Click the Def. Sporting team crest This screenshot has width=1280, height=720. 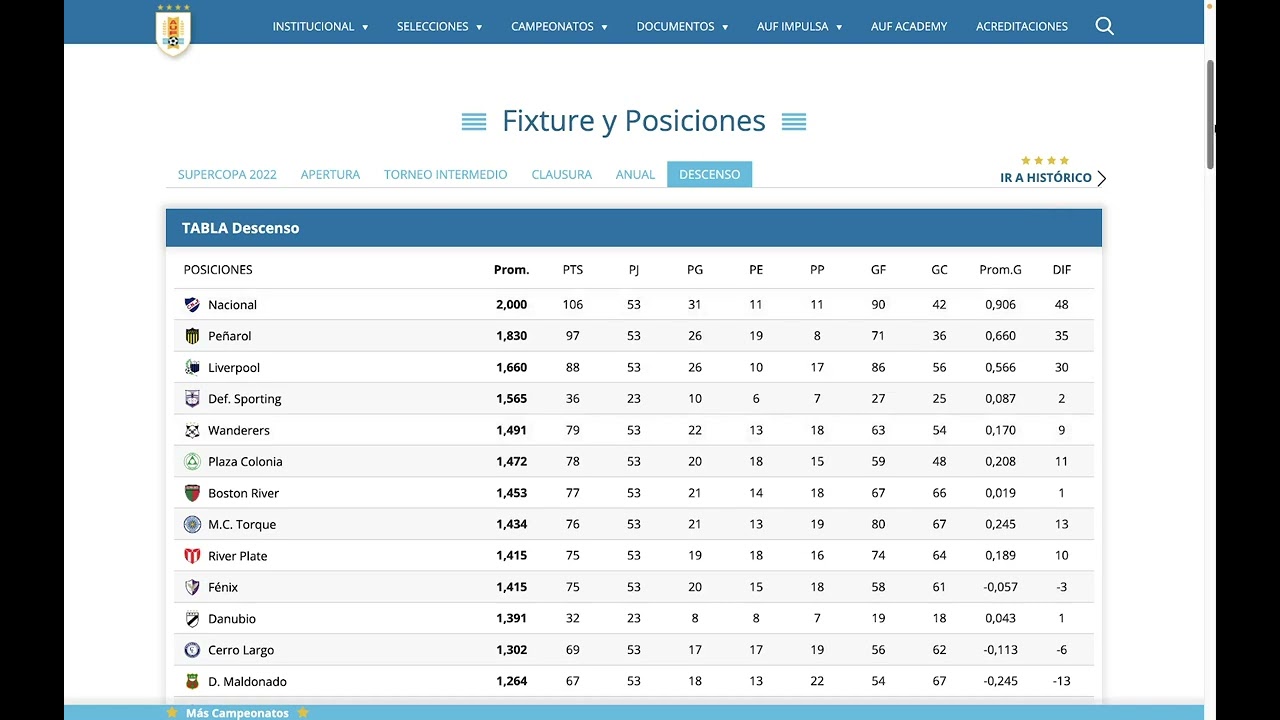(192, 399)
